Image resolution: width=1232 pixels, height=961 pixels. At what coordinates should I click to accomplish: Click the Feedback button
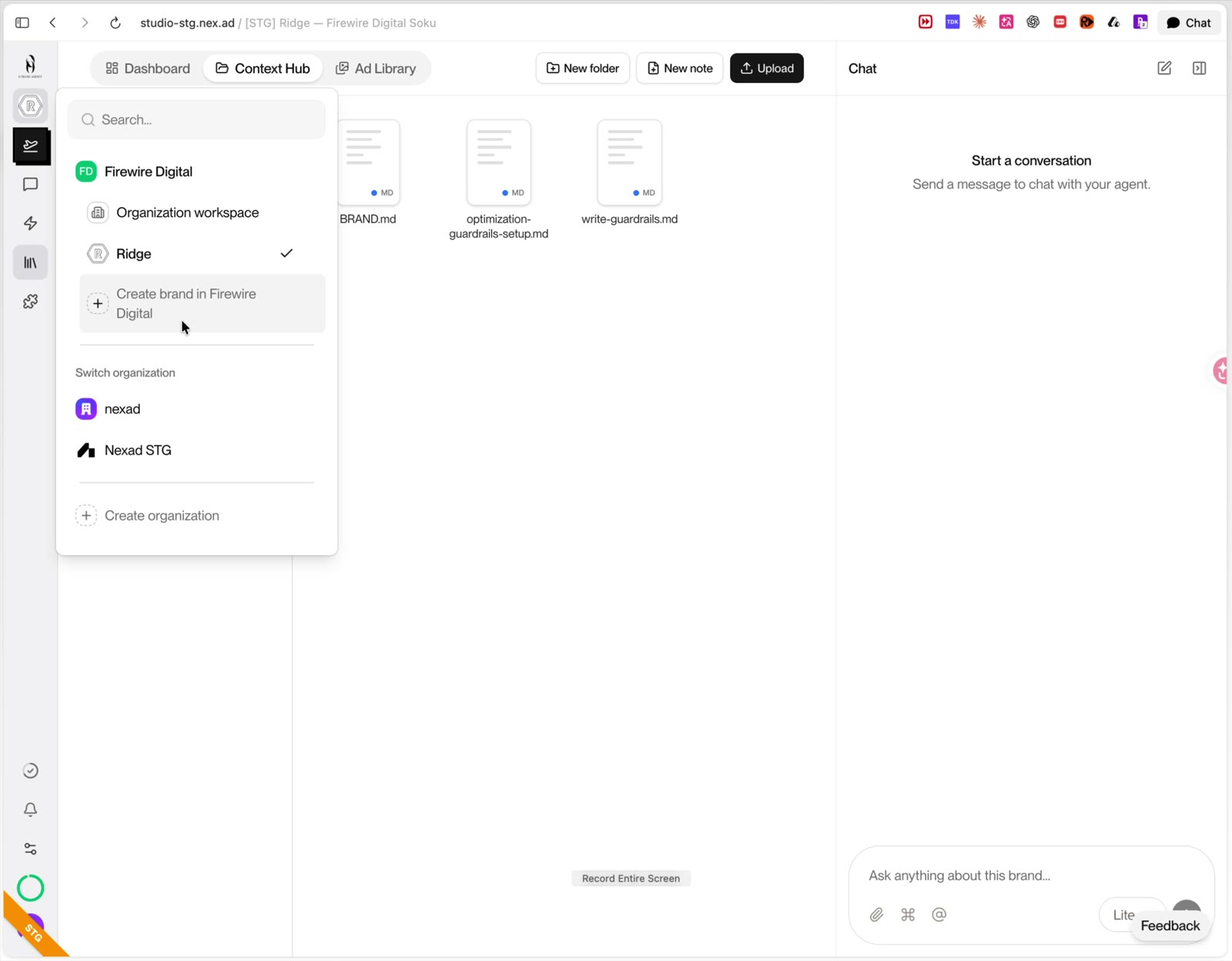pos(1170,926)
